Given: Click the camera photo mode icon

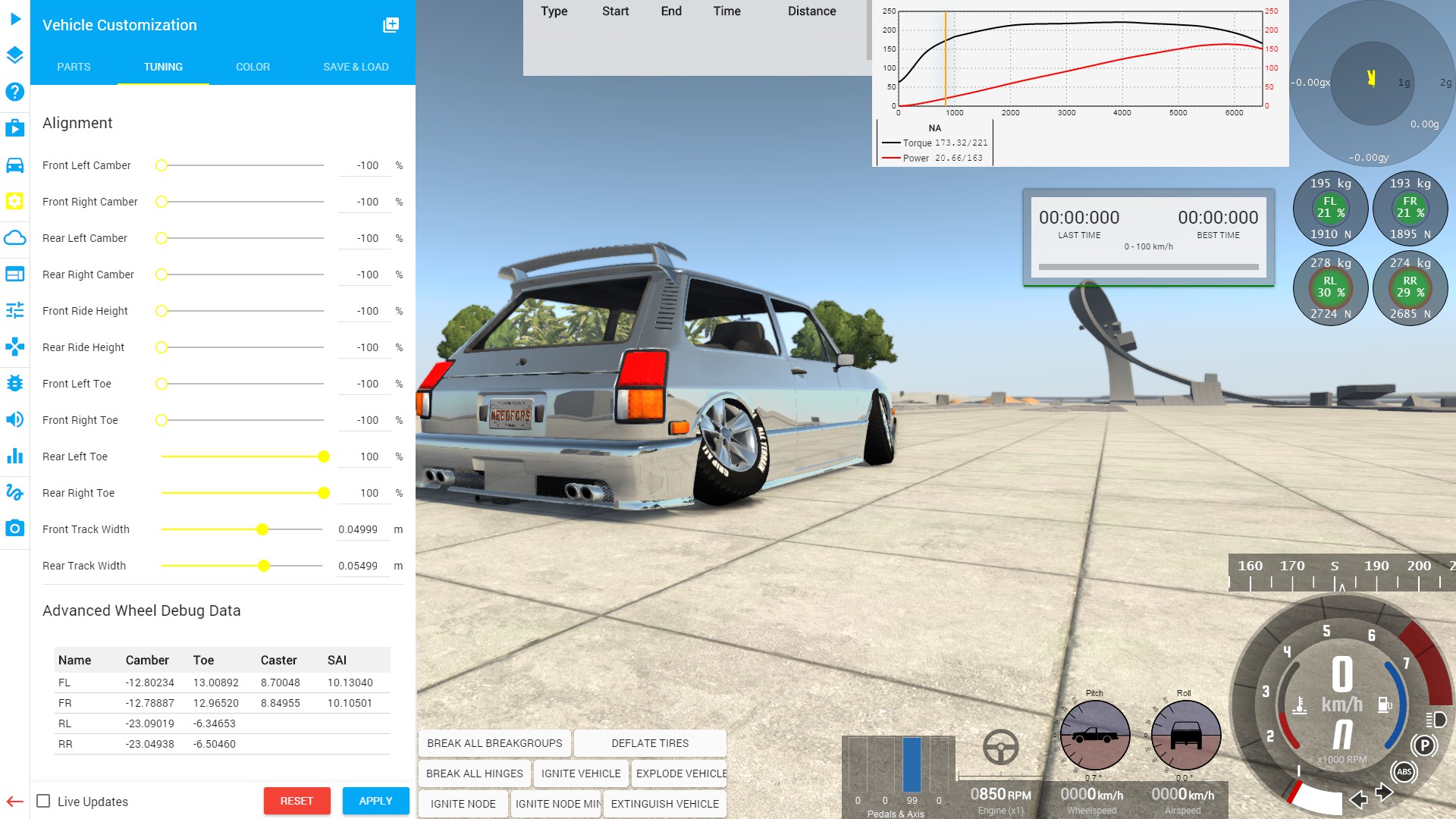Looking at the screenshot, I should 15,529.
